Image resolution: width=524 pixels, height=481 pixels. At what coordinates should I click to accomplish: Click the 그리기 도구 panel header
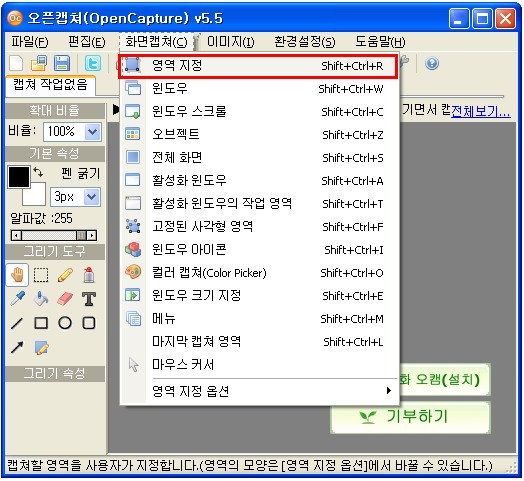point(55,252)
